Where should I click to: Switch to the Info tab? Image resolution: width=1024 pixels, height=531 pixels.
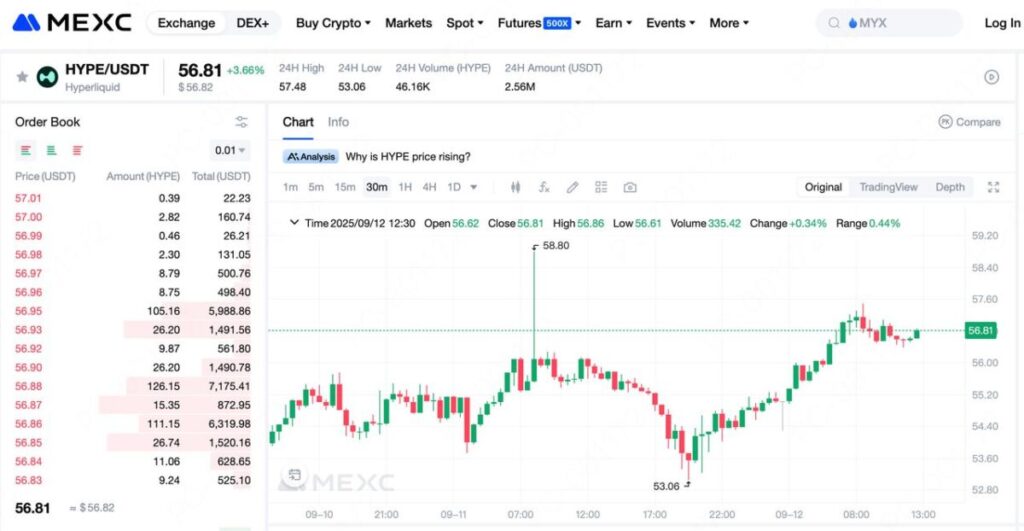click(x=338, y=122)
